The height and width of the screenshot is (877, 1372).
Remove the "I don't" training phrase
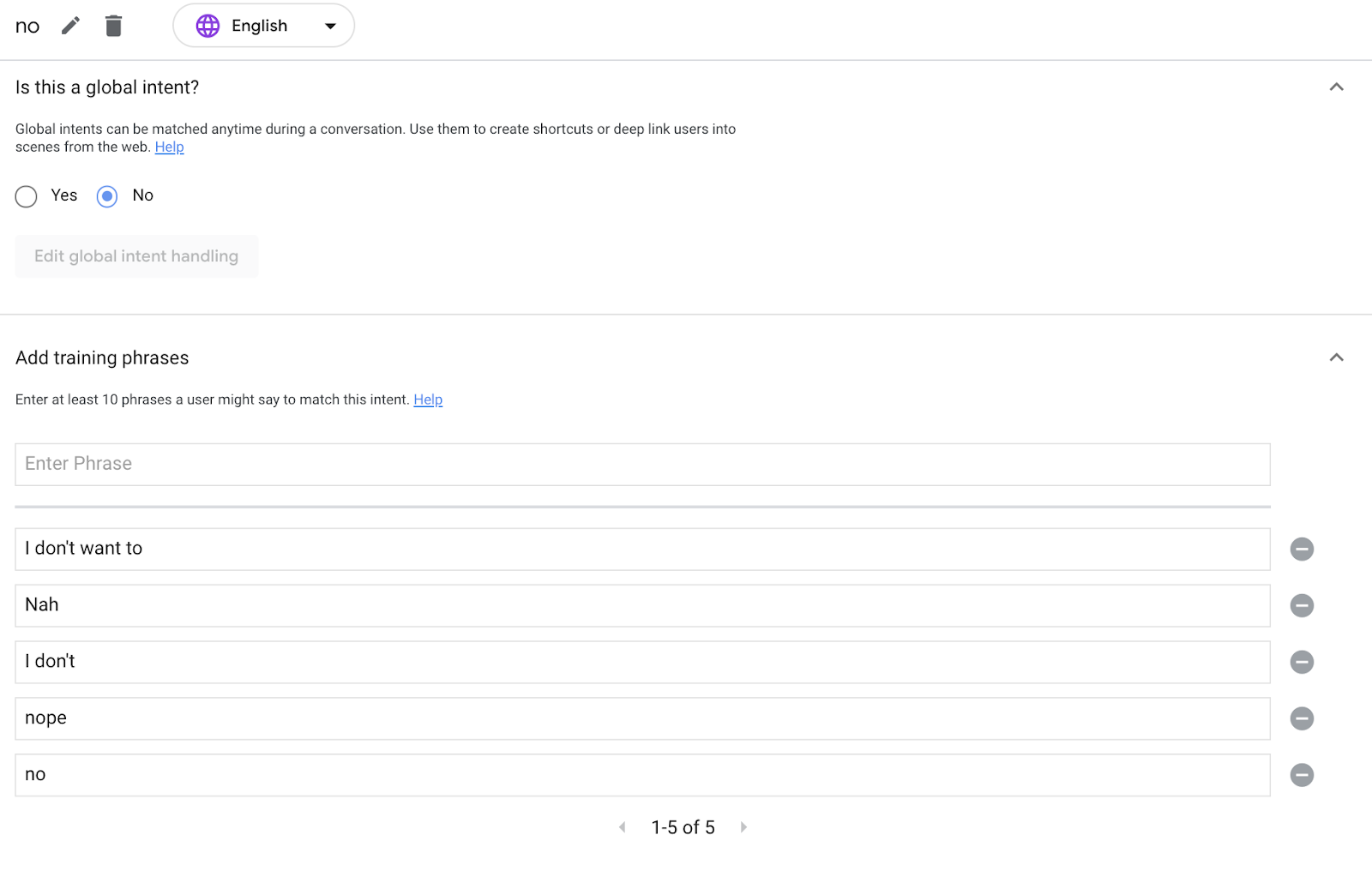[1301, 662]
